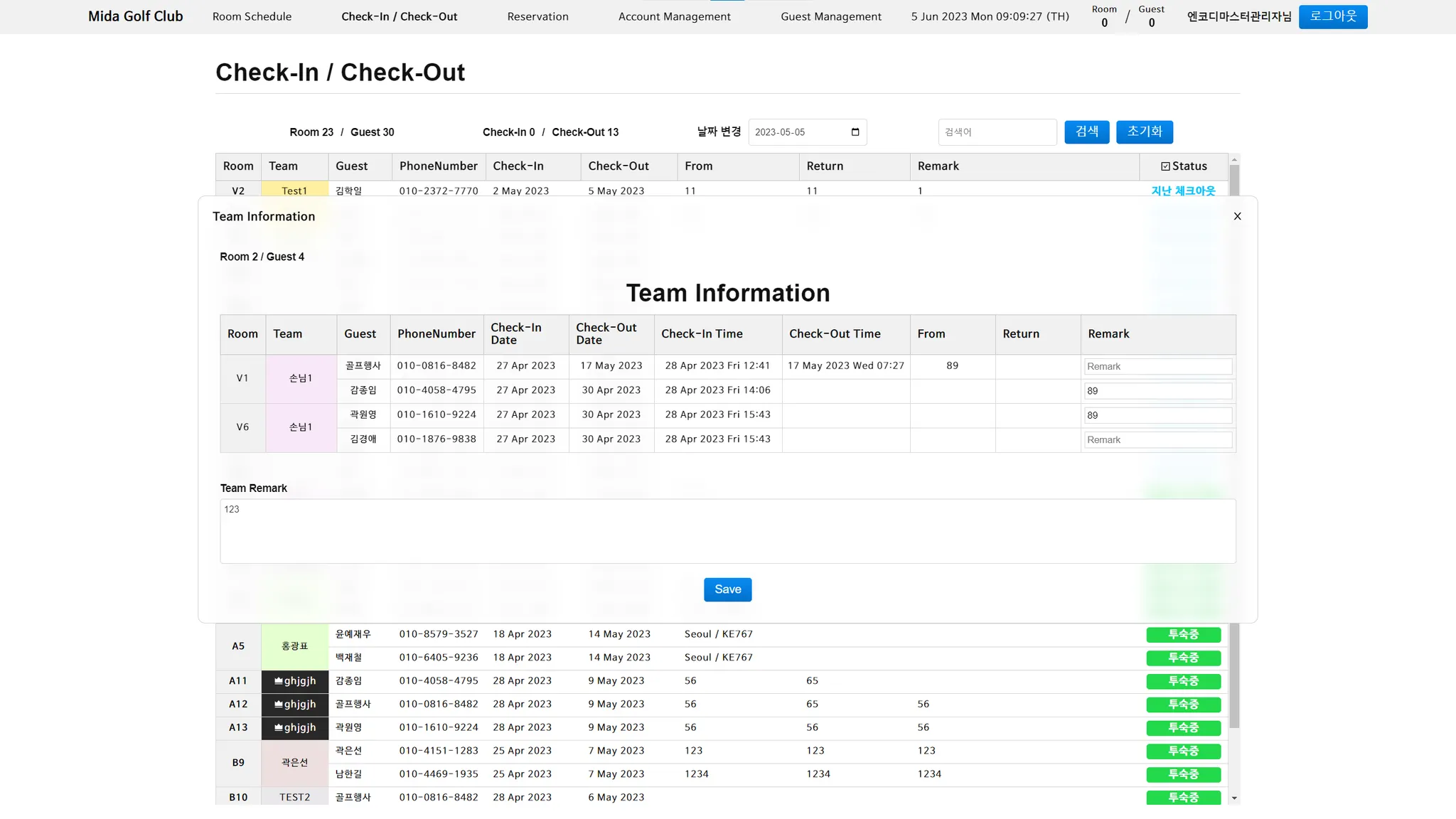Click the crown icon in A13 team cell
The width and height of the screenshot is (1456, 819).
pos(278,728)
